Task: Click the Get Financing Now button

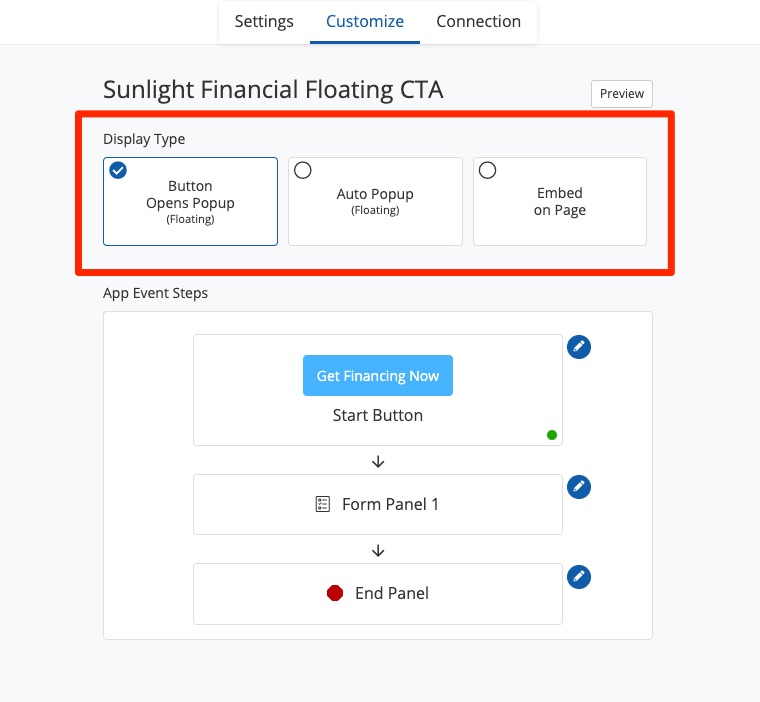Action: (378, 376)
